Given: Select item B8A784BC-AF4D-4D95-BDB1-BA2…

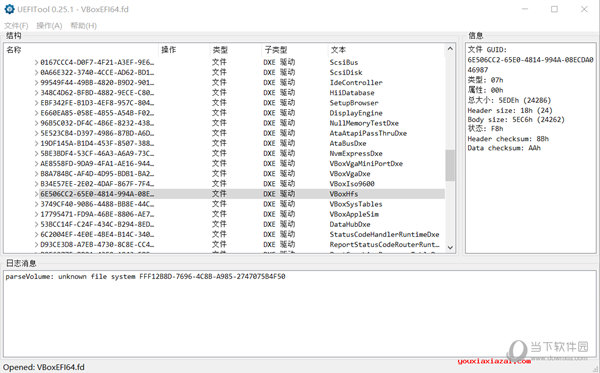Looking at the screenshot, I should pyautogui.click(x=97, y=174).
